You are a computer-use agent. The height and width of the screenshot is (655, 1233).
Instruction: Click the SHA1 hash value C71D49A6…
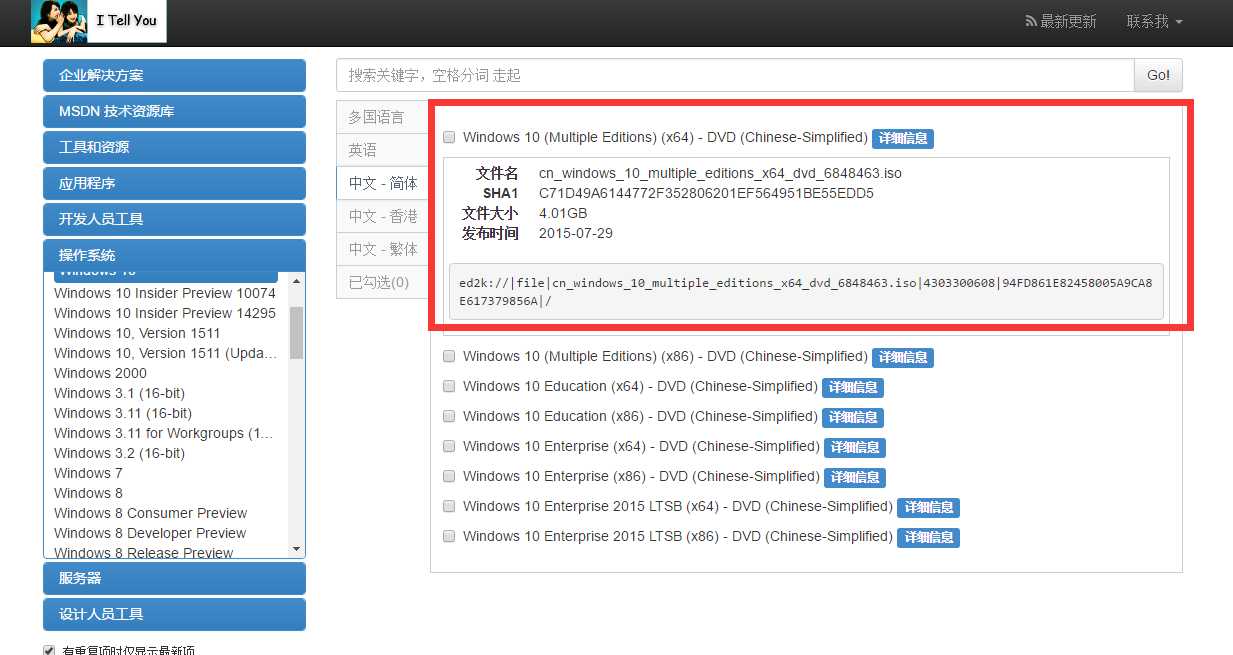tap(706, 193)
